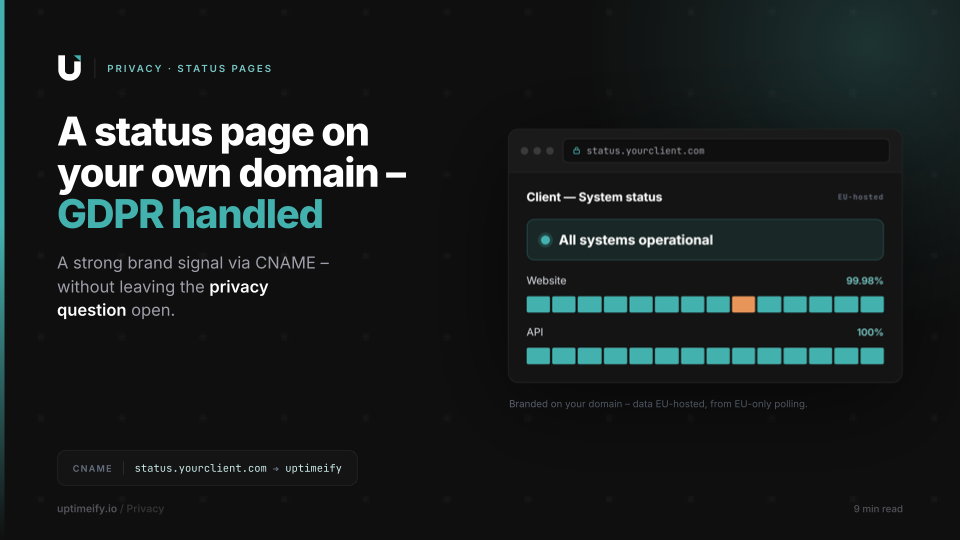Click the Website 99.98% uptime value
The height and width of the screenshot is (540, 960).
click(x=864, y=281)
